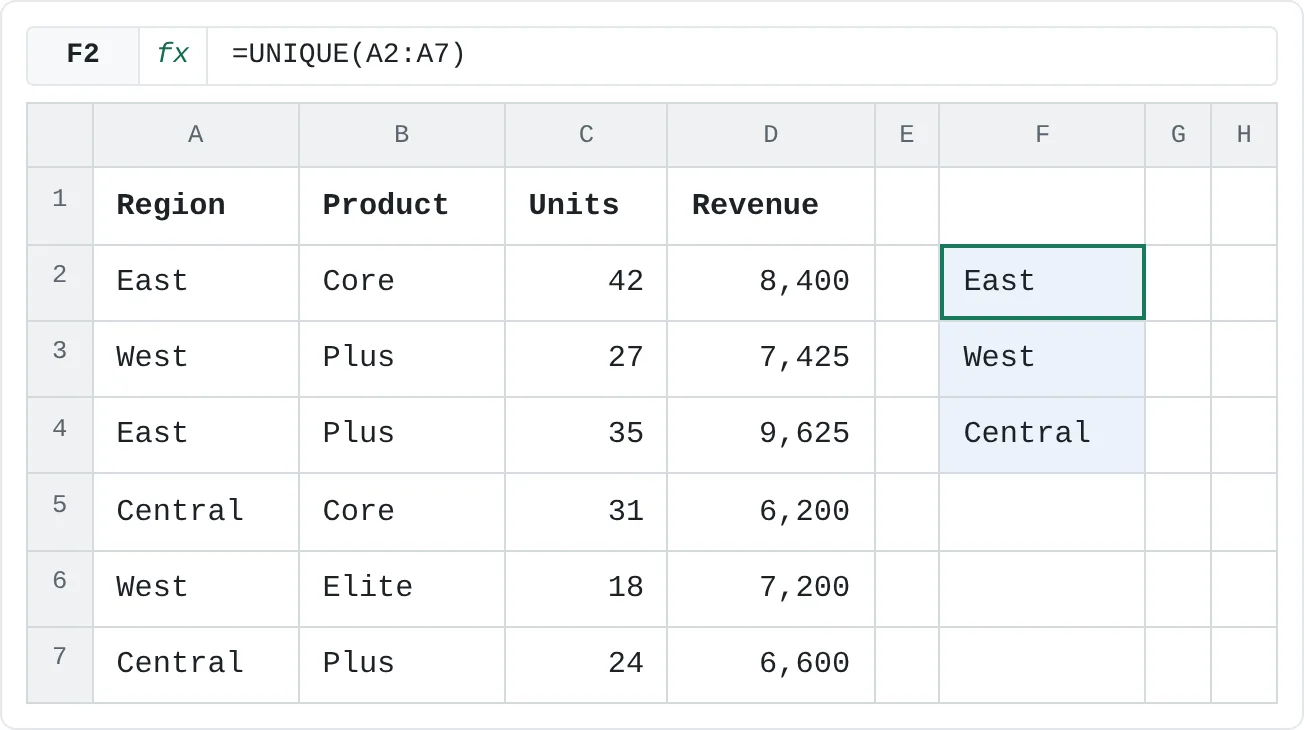
Task: Select row 2 header
Action: (60, 283)
